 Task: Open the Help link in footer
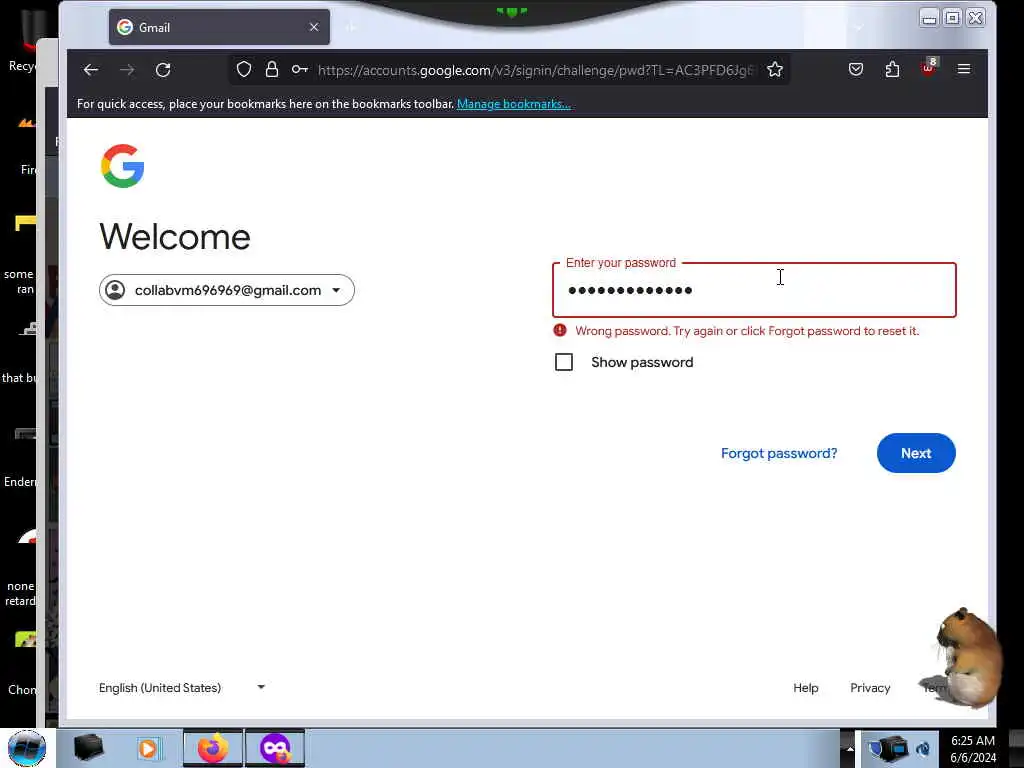(x=806, y=688)
